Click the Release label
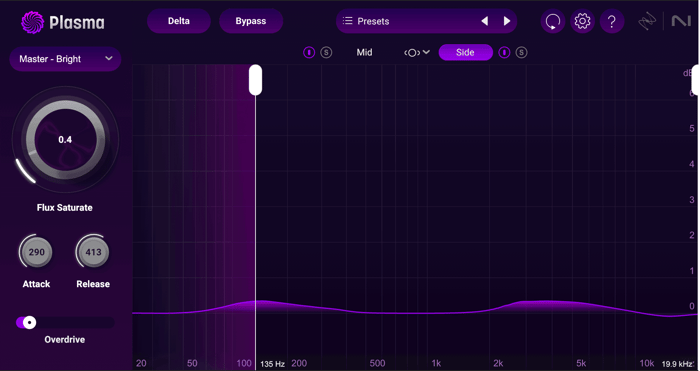Screen dimensions: 700x371 tap(93, 284)
